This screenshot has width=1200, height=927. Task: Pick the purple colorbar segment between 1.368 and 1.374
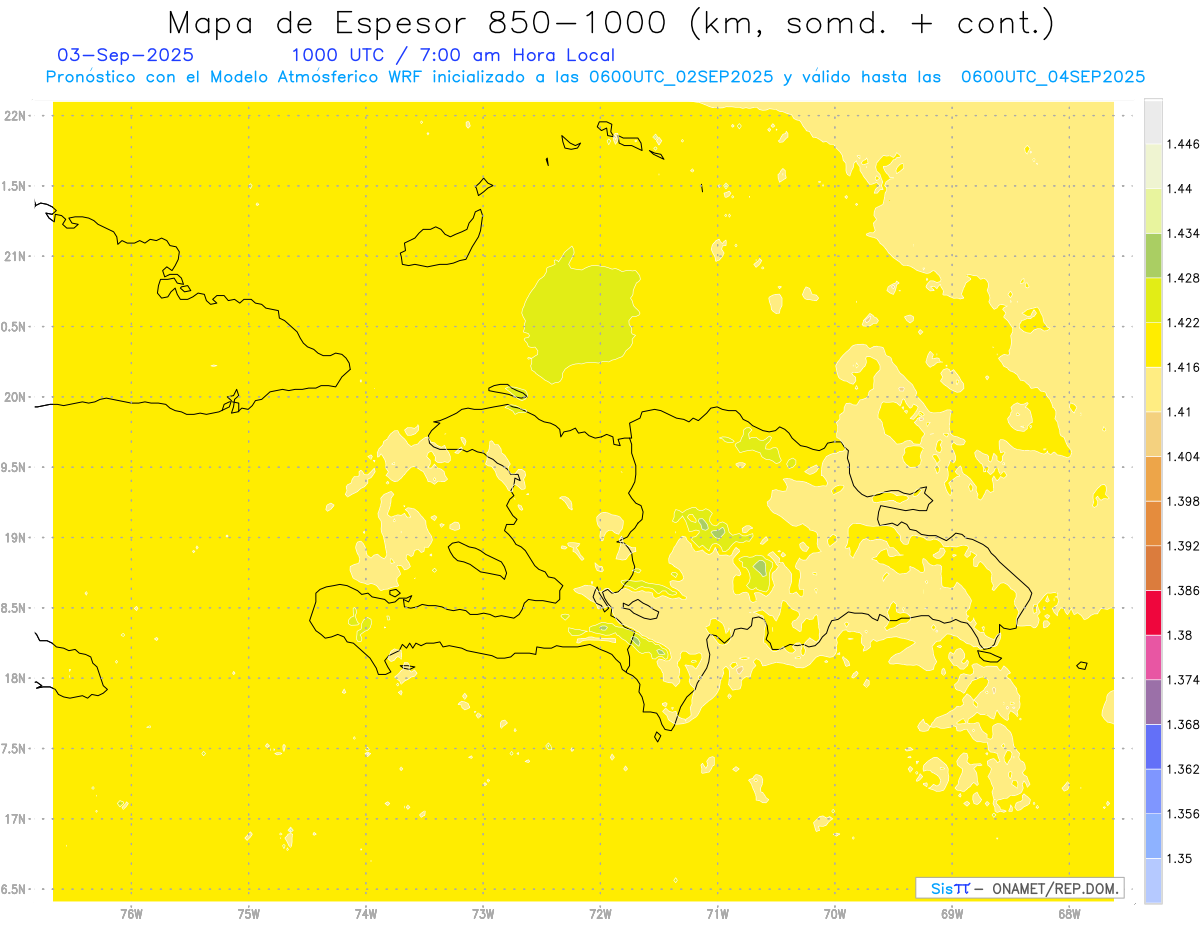1153,702
